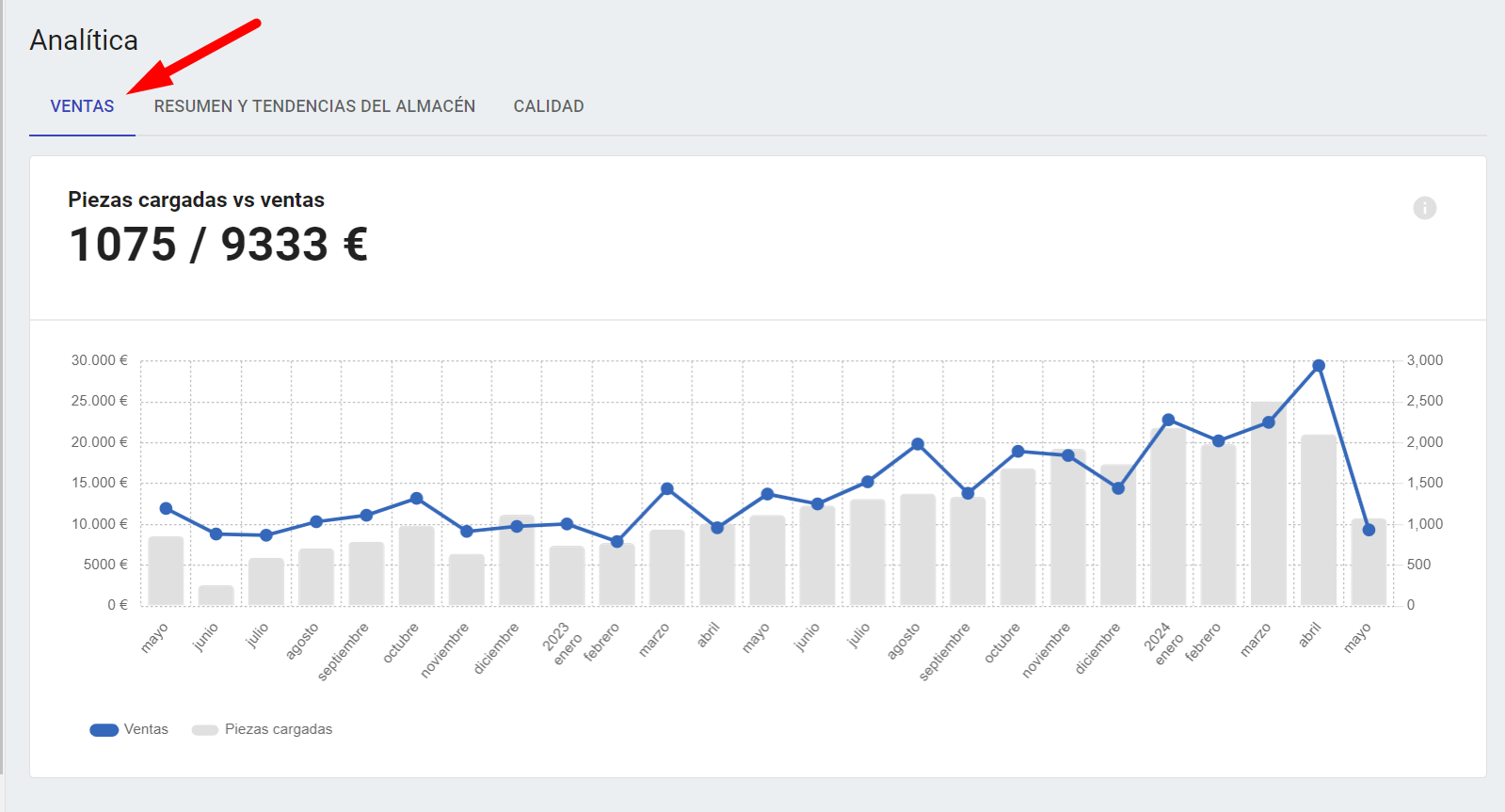
Task: Toggle the Ventas legend series
Action: 129,729
